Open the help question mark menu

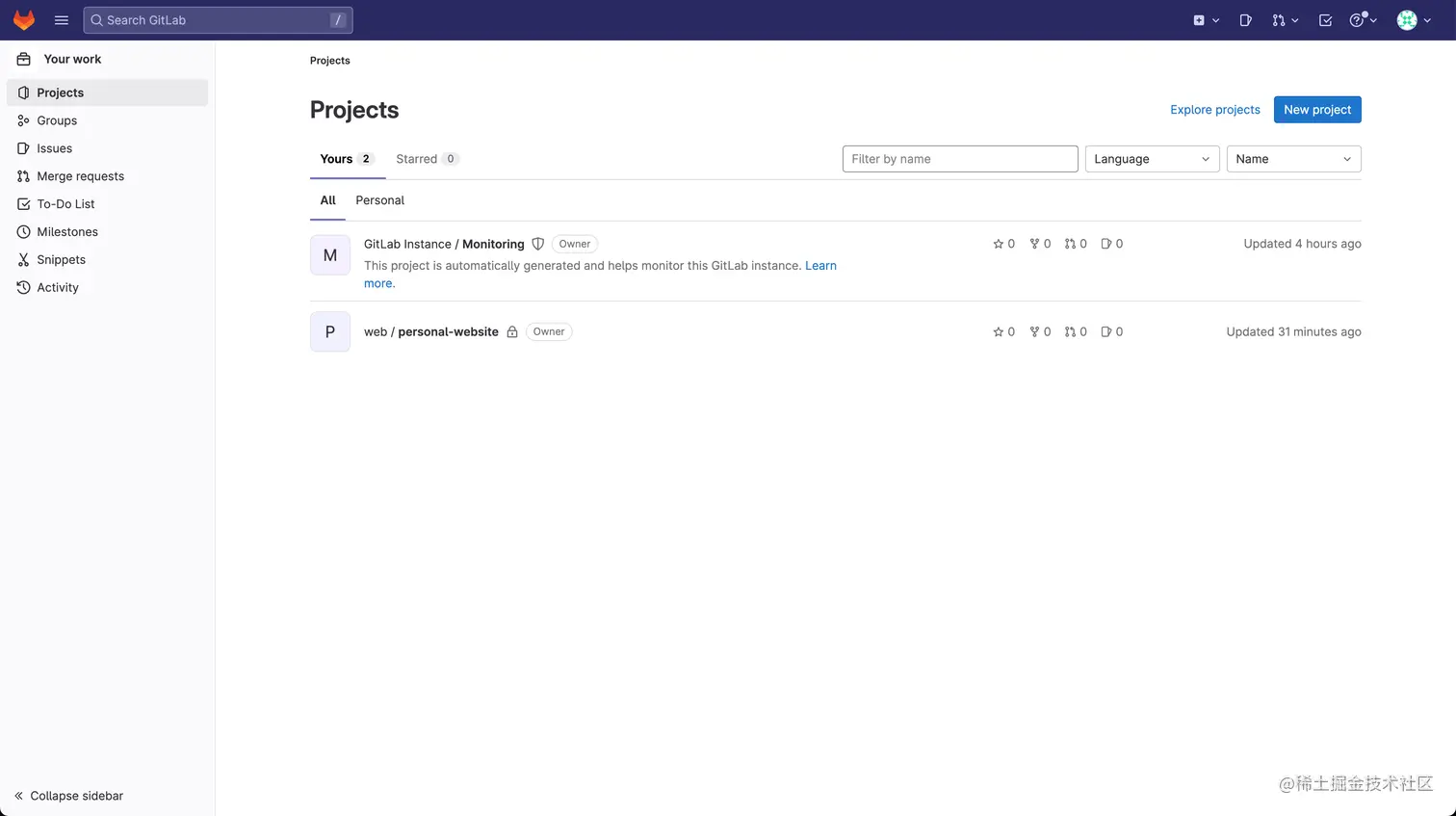pyautogui.click(x=1363, y=20)
